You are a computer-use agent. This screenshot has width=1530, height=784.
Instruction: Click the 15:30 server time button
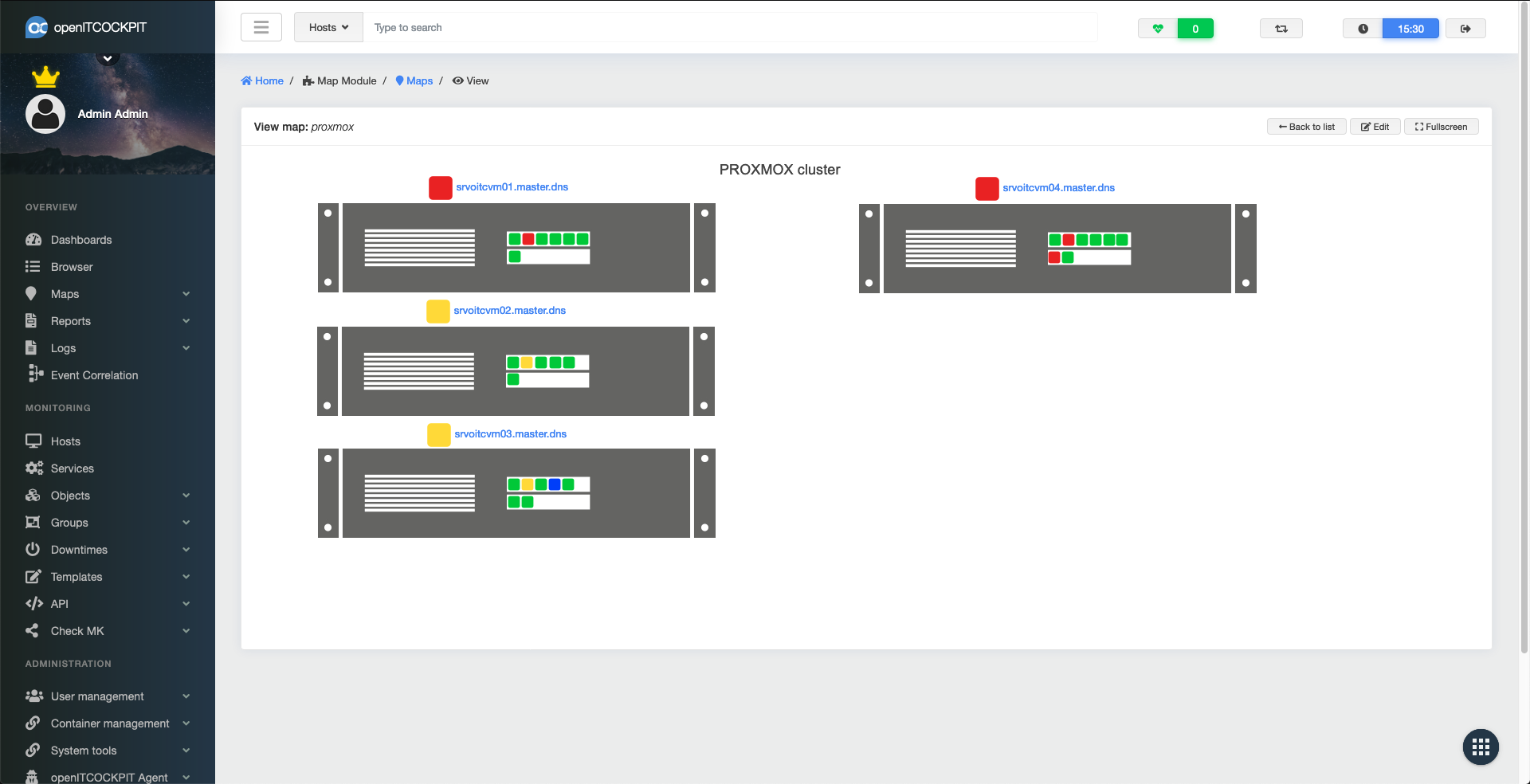pyautogui.click(x=1410, y=29)
